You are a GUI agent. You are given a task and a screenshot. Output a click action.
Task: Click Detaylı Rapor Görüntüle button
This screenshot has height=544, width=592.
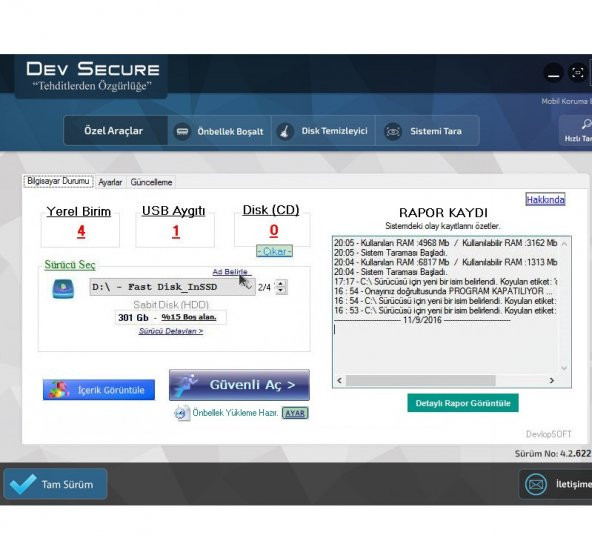(463, 403)
